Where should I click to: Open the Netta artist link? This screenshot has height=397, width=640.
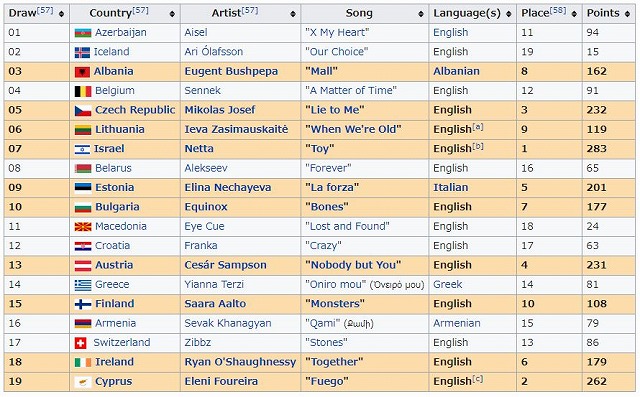pos(199,149)
